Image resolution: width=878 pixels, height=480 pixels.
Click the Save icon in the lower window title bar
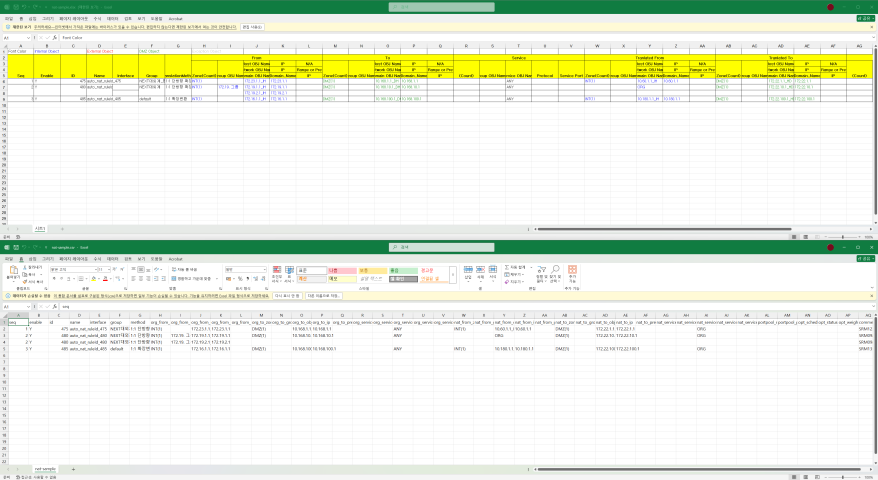(16, 247)
